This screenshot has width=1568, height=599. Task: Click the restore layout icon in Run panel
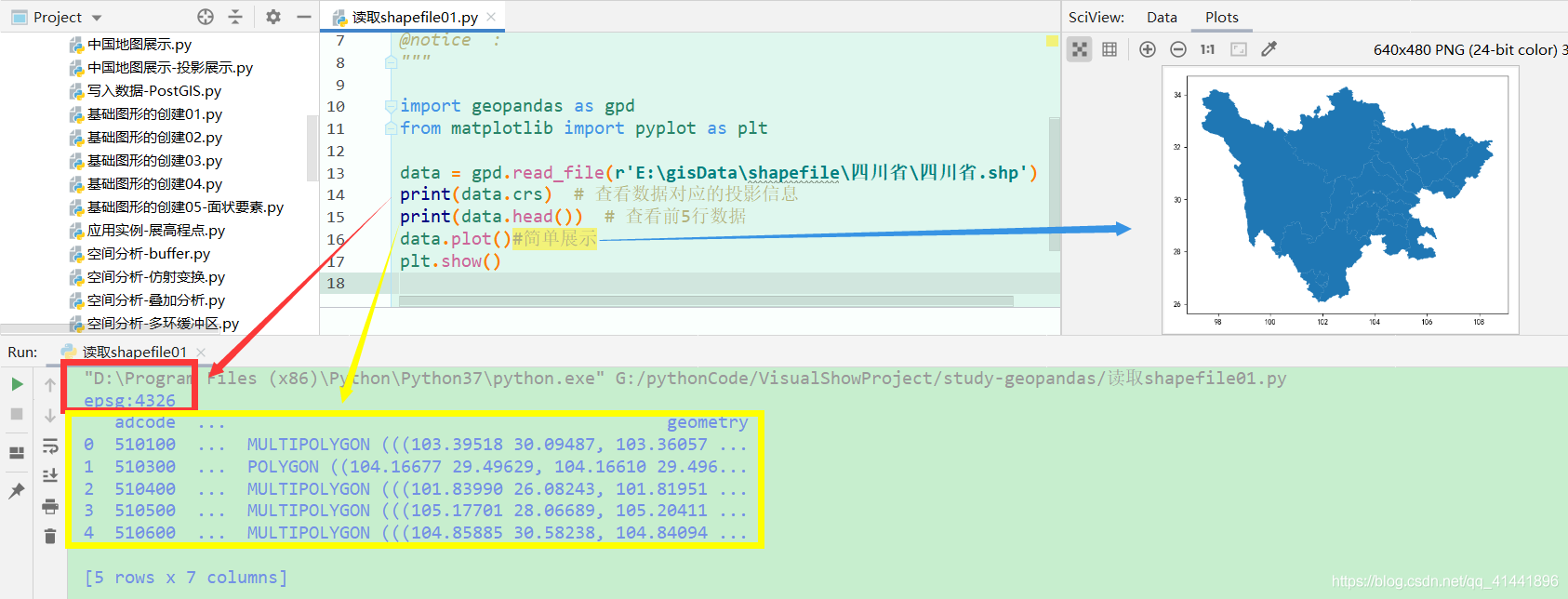[17, 453]
